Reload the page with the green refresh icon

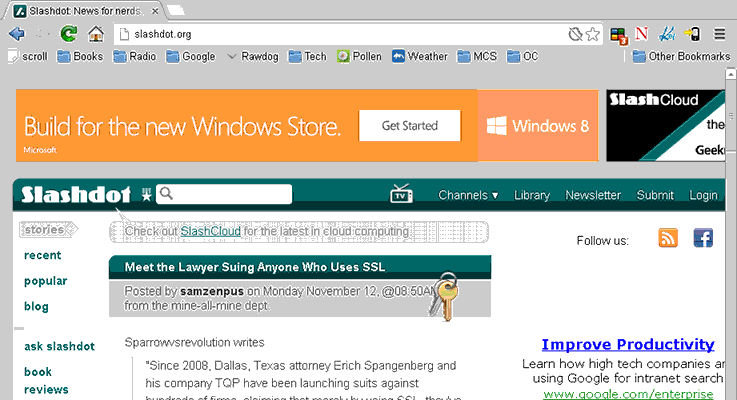69,34
